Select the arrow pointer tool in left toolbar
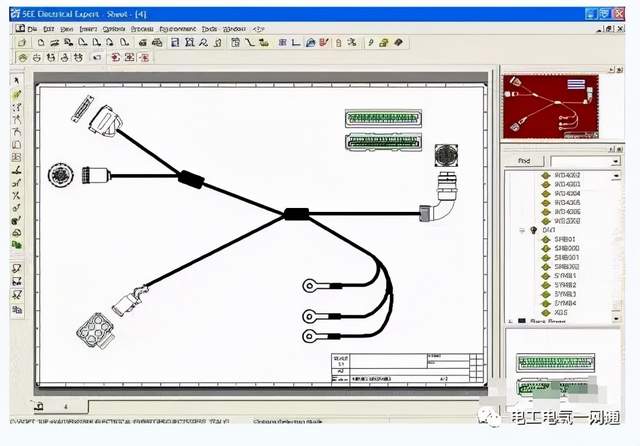The height and width of the screenshot is (446, 640). click(x=17, y=81)
